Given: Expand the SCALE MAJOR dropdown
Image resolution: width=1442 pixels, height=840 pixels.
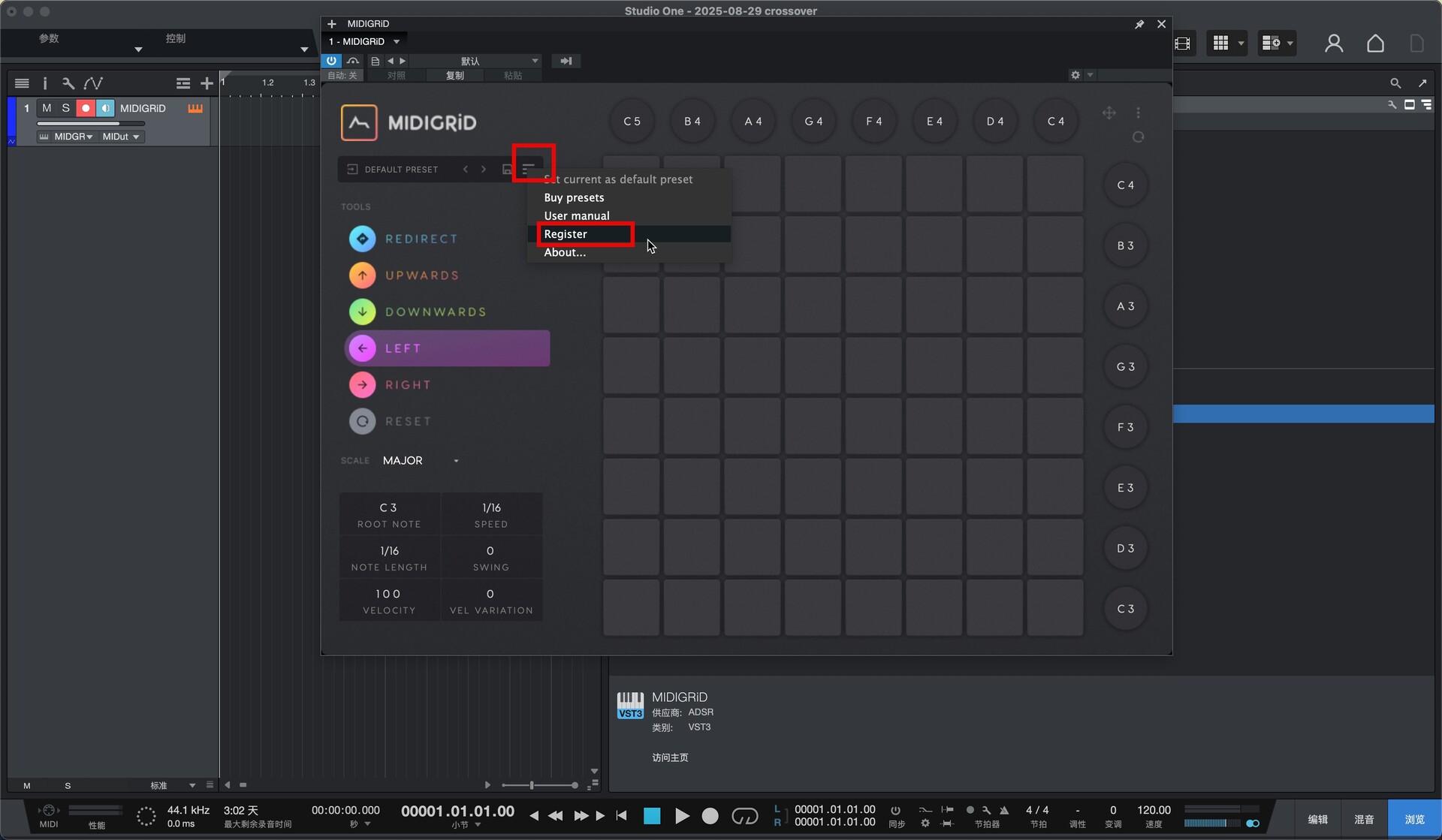Looking at the screenshot, I should (420, 460).
